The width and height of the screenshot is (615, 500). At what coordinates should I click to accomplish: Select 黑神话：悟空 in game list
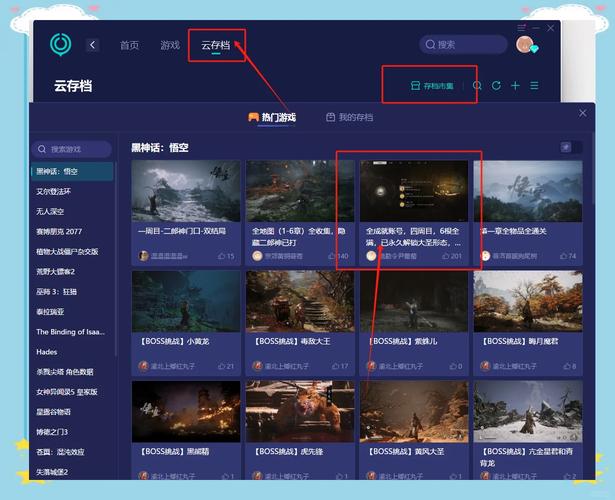point(72,171)
